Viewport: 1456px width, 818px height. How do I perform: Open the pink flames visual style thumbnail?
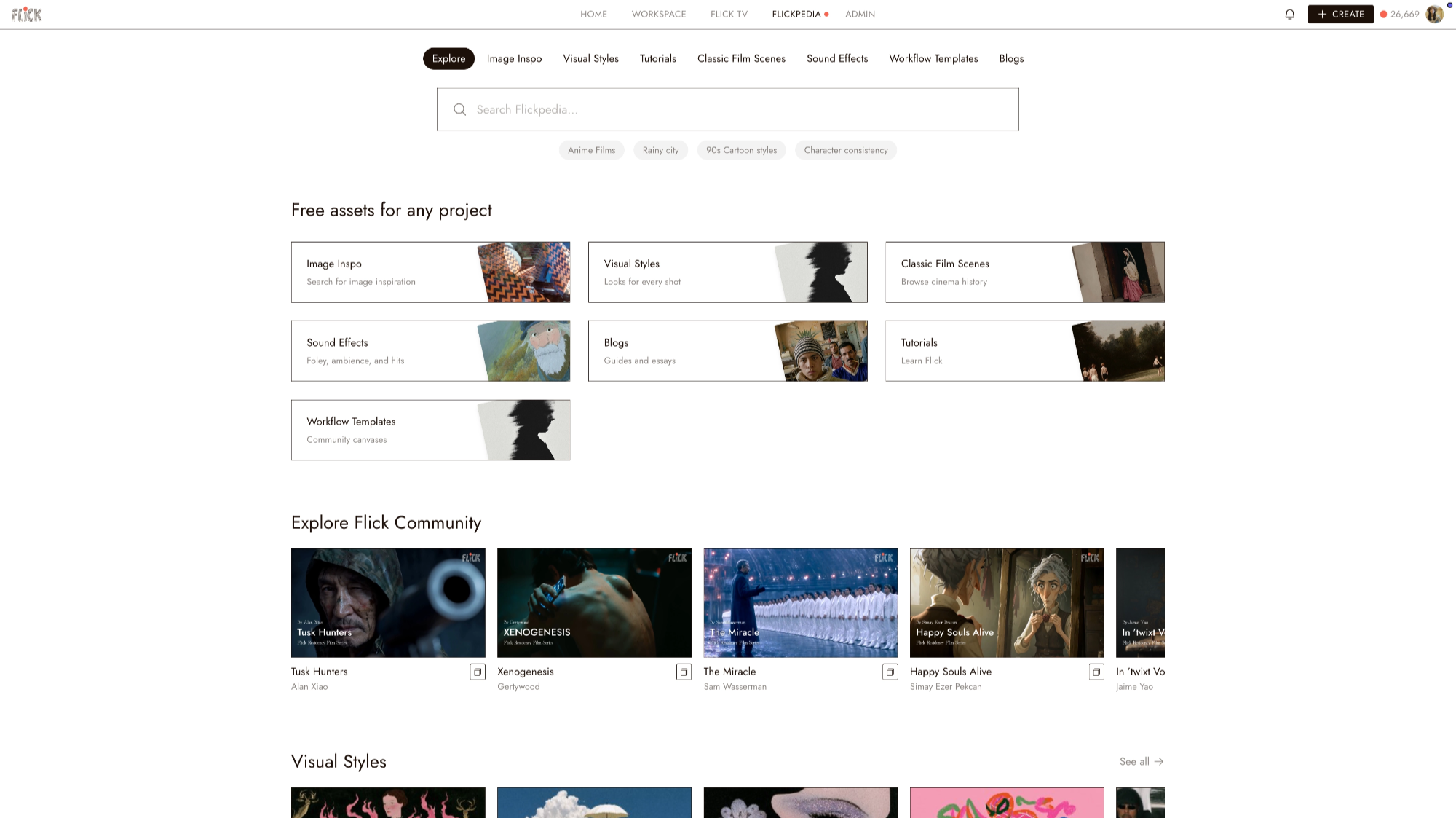pyautogui.click(x=388, y=803)
